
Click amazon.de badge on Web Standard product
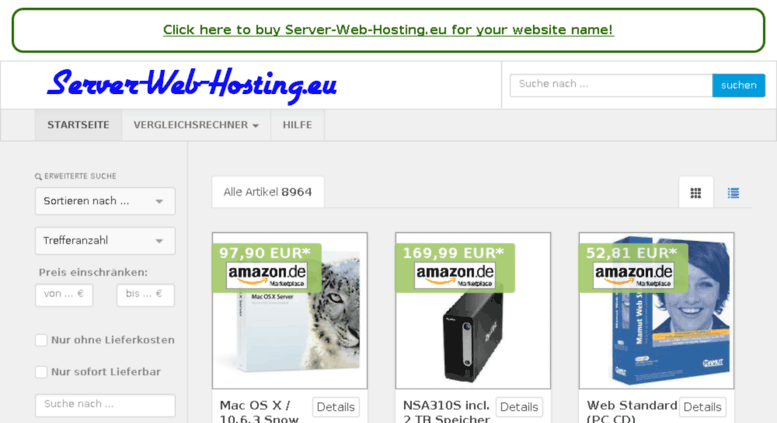(633, 276)
